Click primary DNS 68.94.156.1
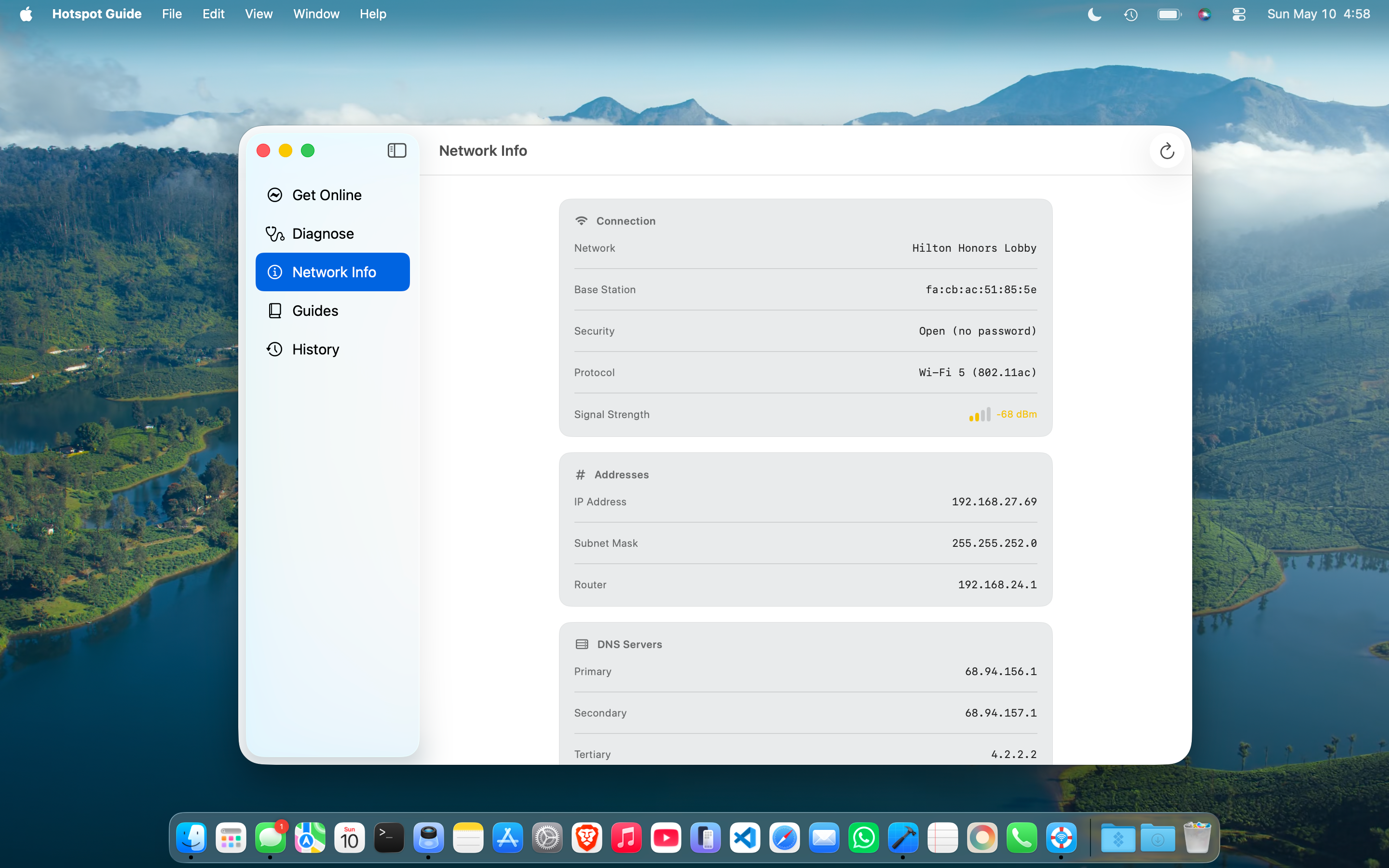The image size is (1389, 868). tap(1000, 672)
